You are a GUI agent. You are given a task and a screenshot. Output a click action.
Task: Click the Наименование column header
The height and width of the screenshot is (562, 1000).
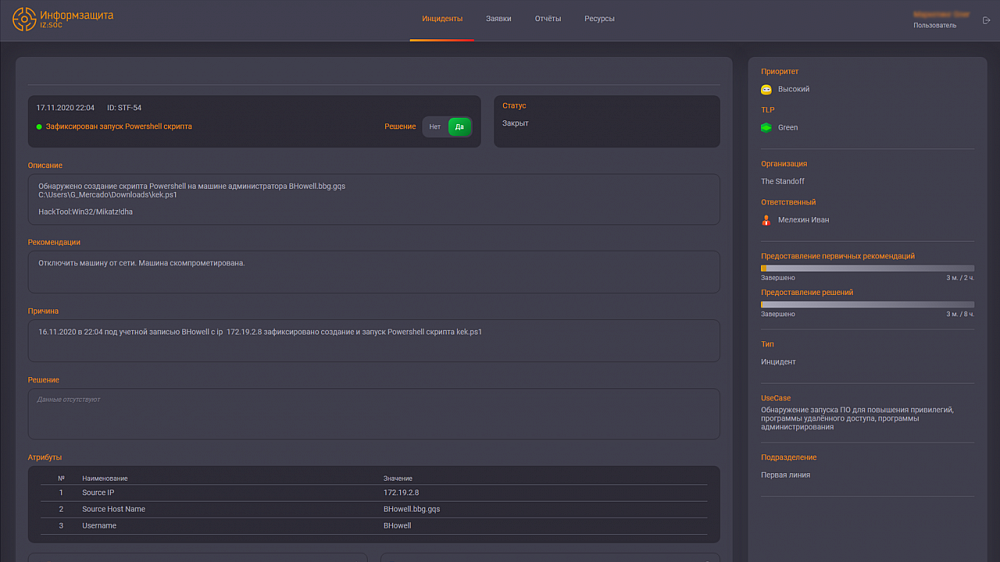105,478
